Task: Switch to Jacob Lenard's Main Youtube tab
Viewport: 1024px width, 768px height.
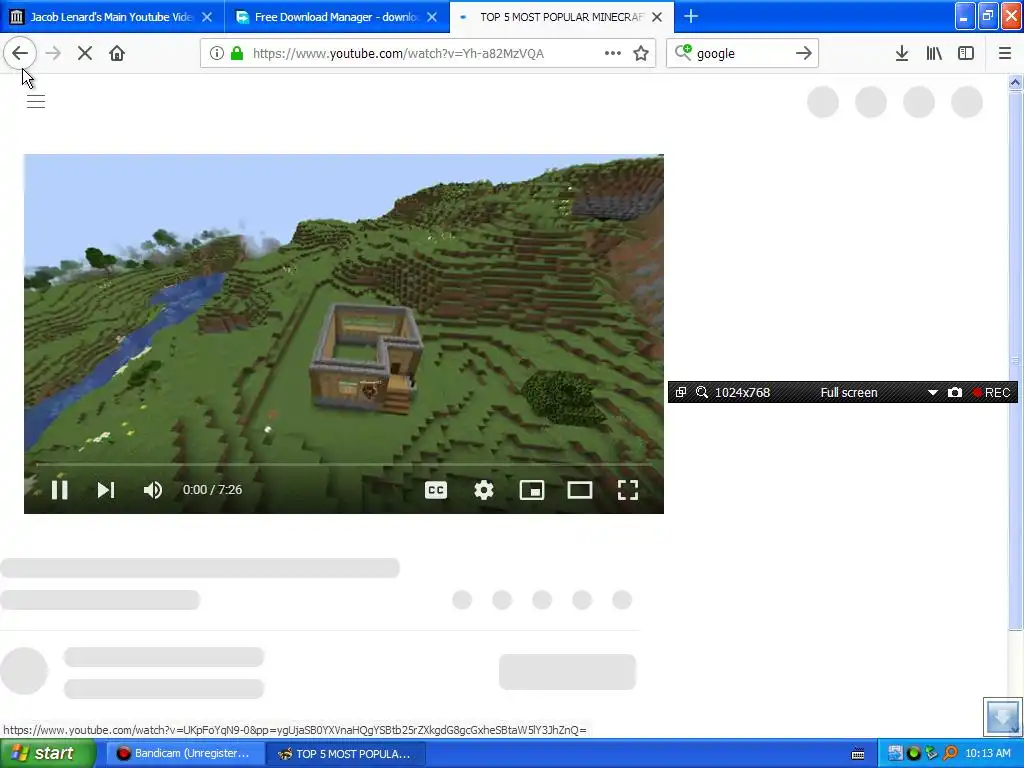Action: coord(111,17)
